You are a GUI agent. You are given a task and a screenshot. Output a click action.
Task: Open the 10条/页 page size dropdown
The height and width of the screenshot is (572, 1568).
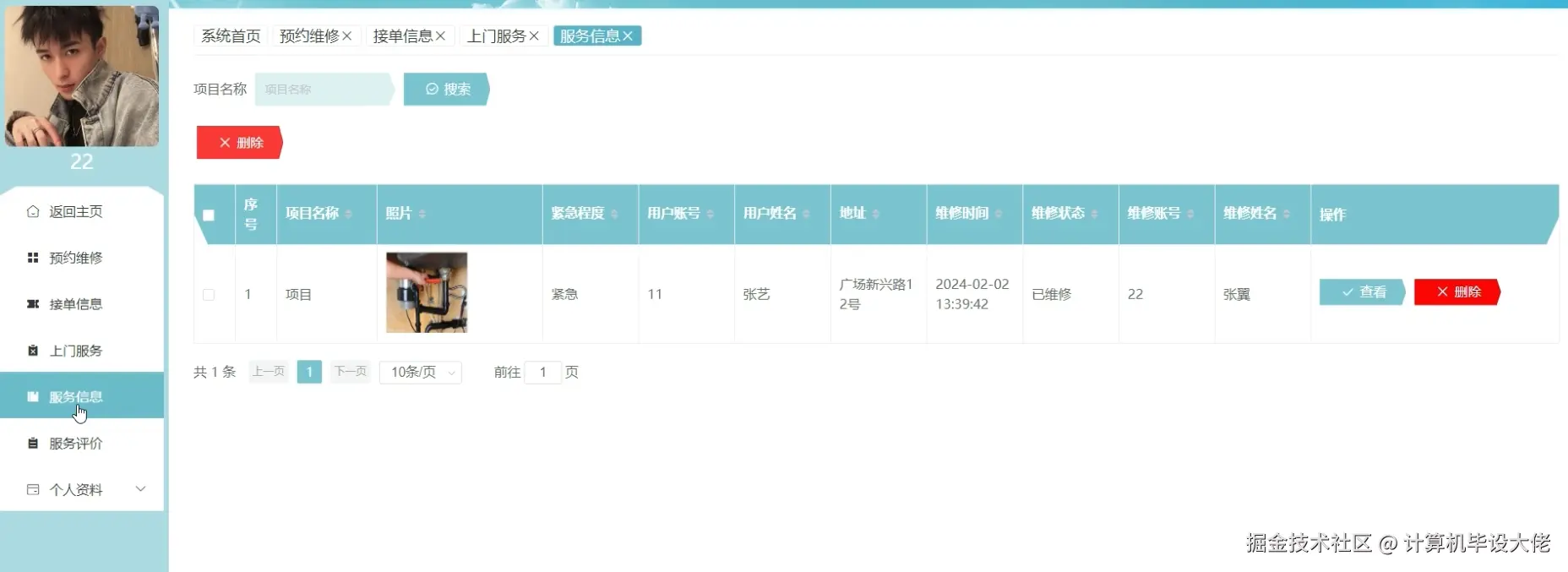[421, 372]
